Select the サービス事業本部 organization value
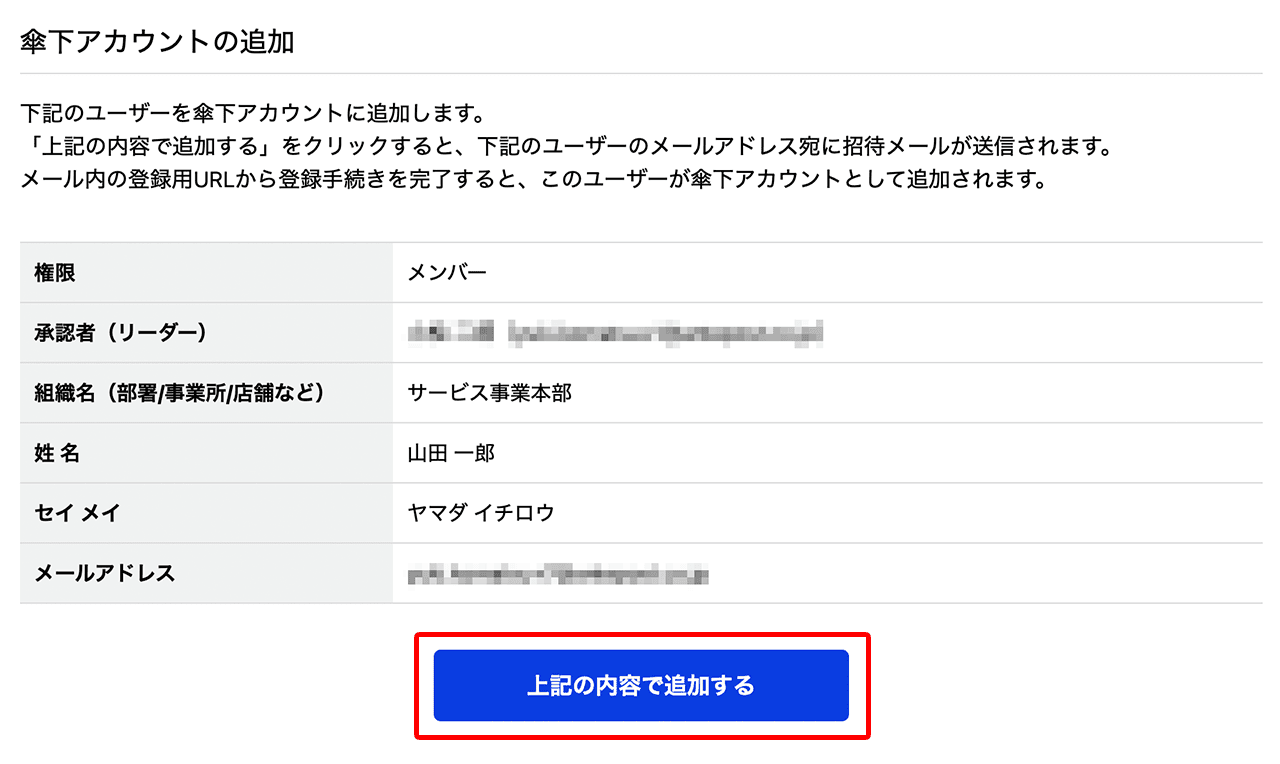Screen dimensions: 1280x764 (489, 393)
